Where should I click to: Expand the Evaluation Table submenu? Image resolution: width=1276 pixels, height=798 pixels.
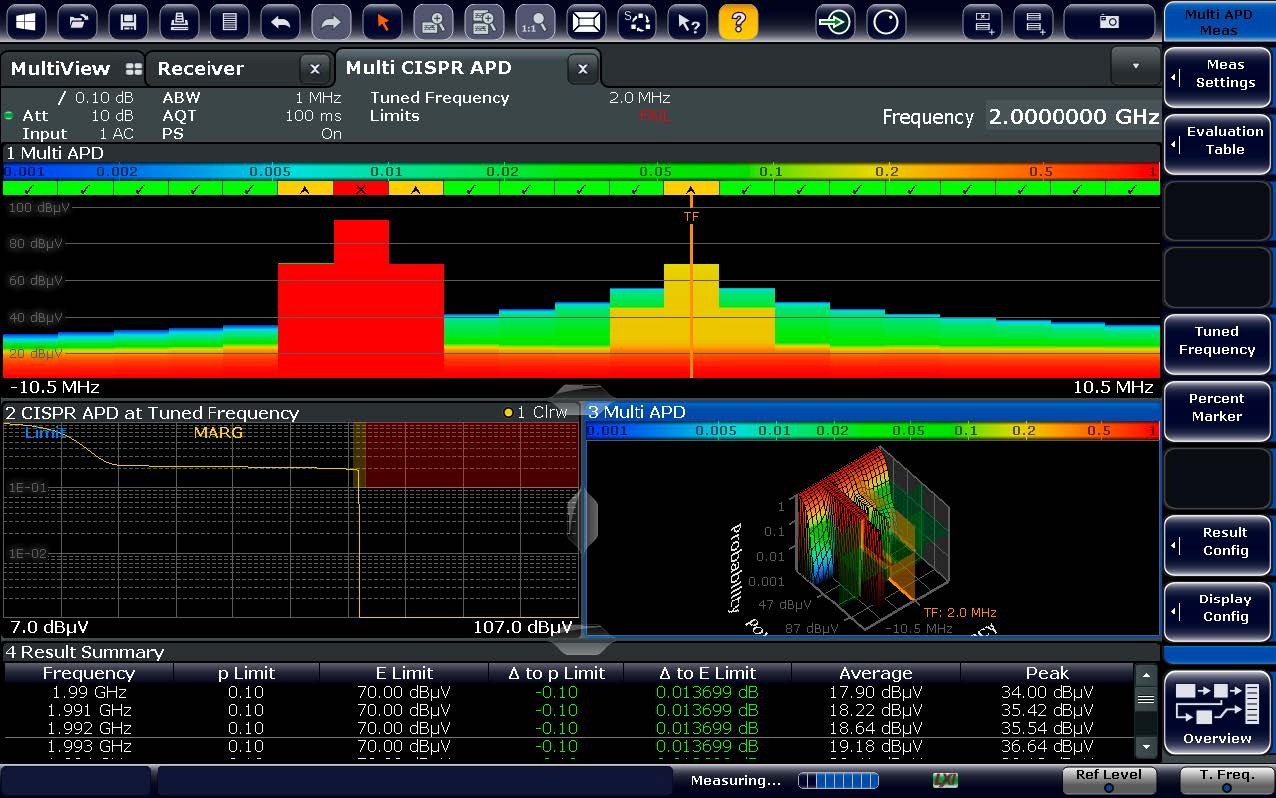[x=1217, y=141]
